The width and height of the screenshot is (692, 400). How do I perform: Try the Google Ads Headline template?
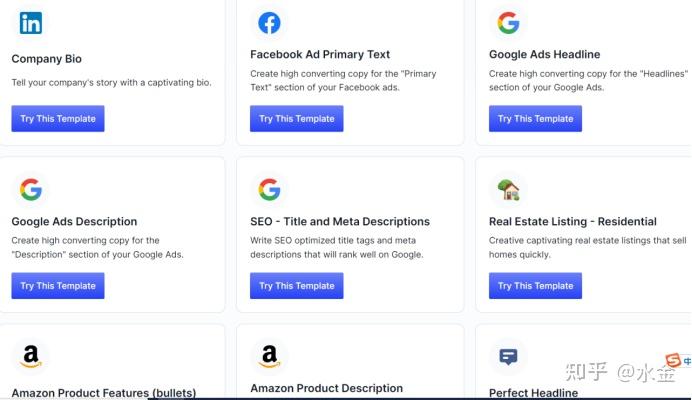pyautogui.click(x=535, y=119)
